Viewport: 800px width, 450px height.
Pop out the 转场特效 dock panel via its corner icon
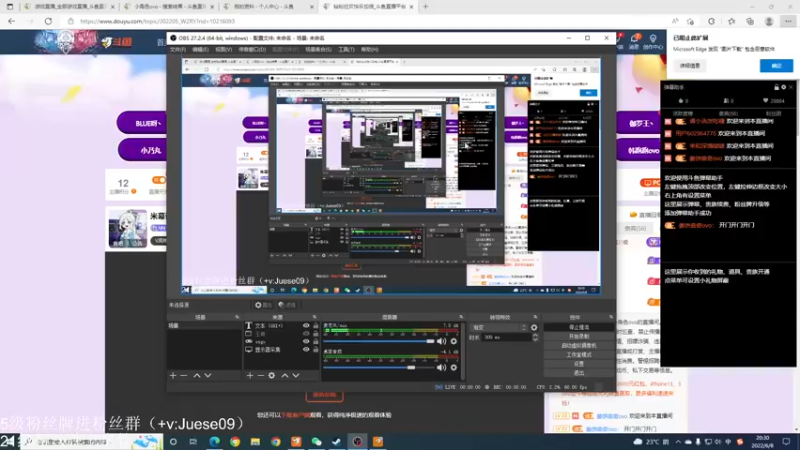tap(535, 317)
